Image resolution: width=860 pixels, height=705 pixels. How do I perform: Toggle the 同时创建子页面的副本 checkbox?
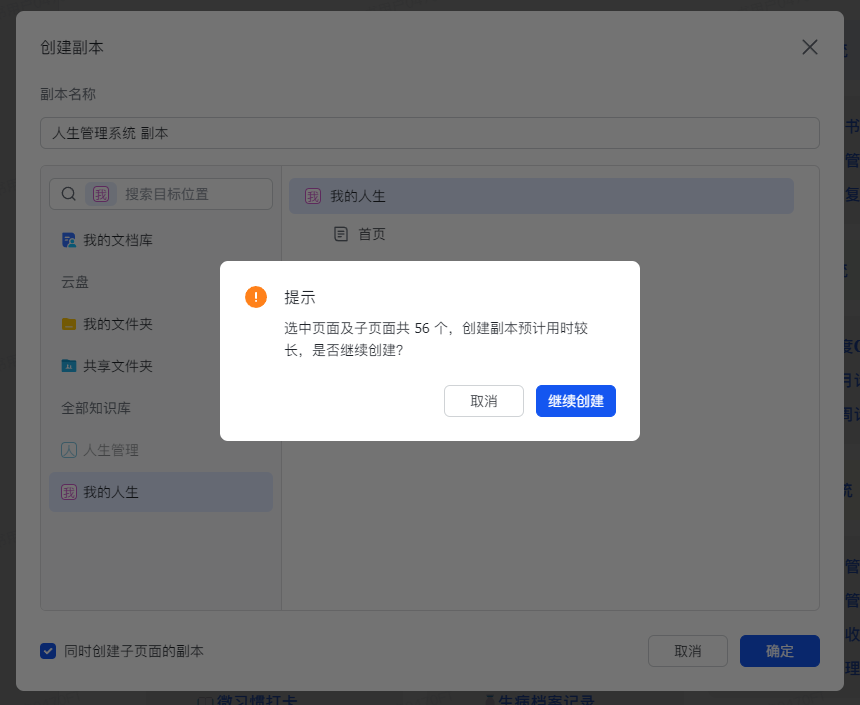point(48,651)
